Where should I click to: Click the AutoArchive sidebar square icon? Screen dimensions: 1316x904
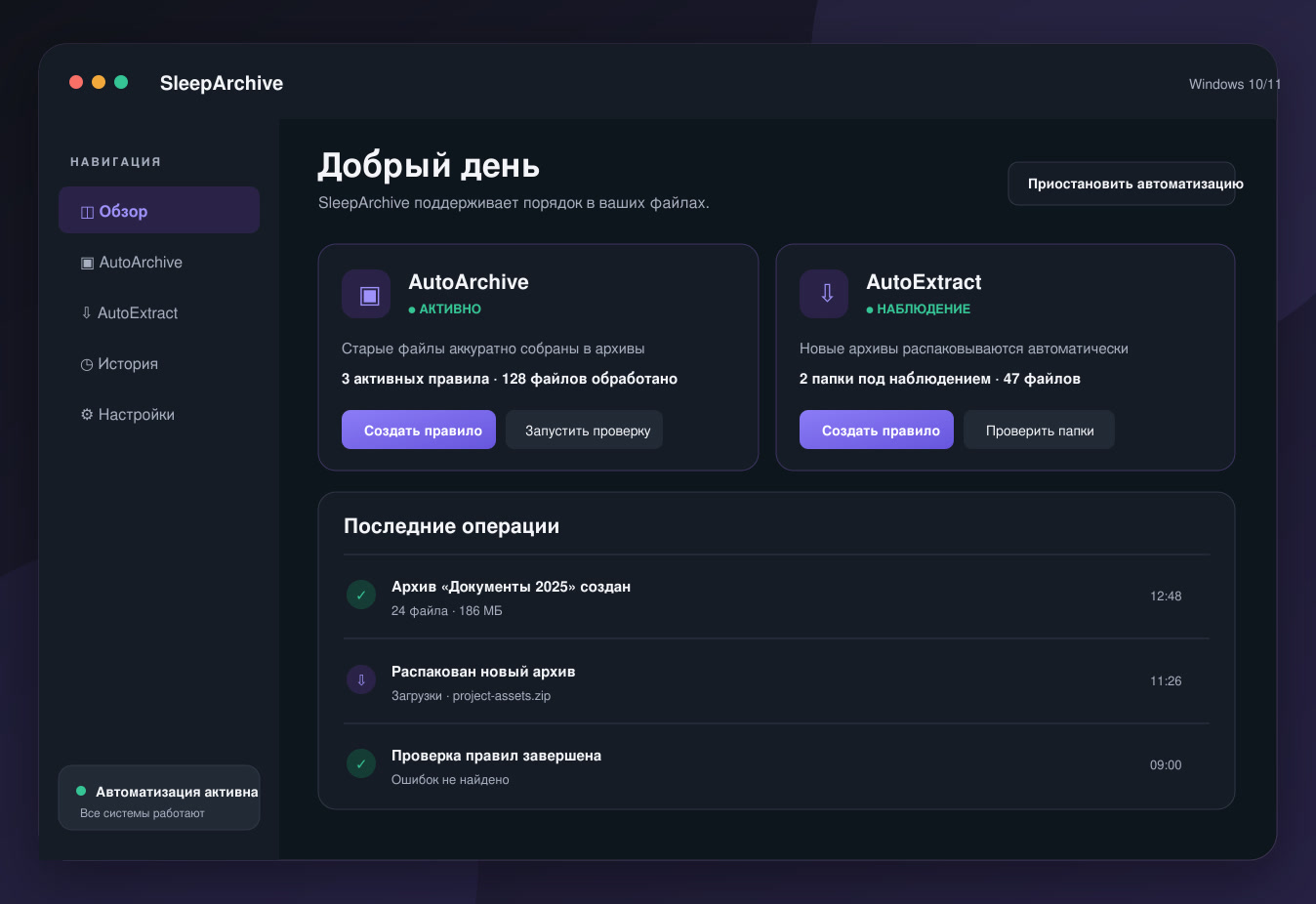pyautogui.click(x=87, y=263)
